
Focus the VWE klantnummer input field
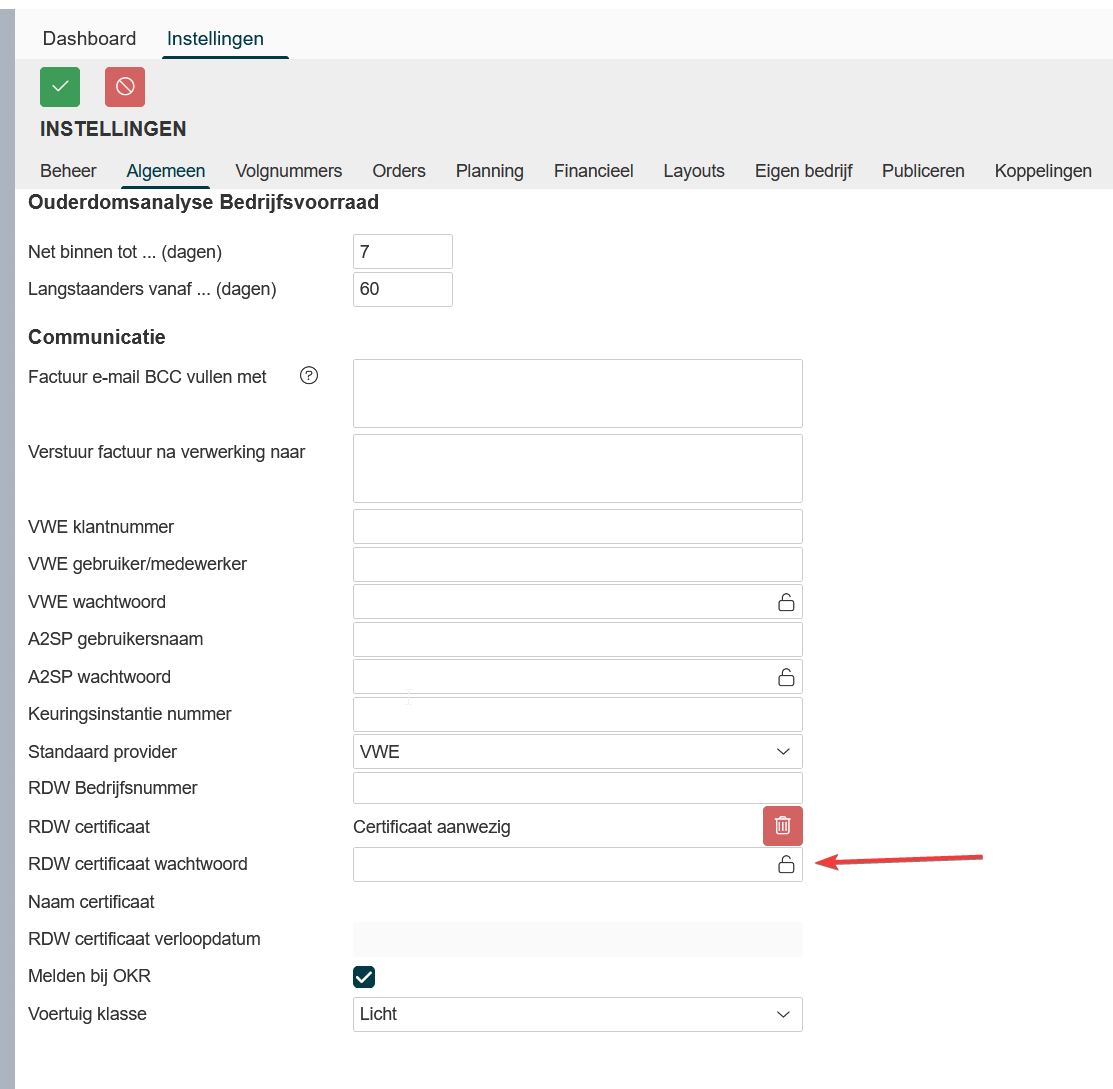coord(577,527)
